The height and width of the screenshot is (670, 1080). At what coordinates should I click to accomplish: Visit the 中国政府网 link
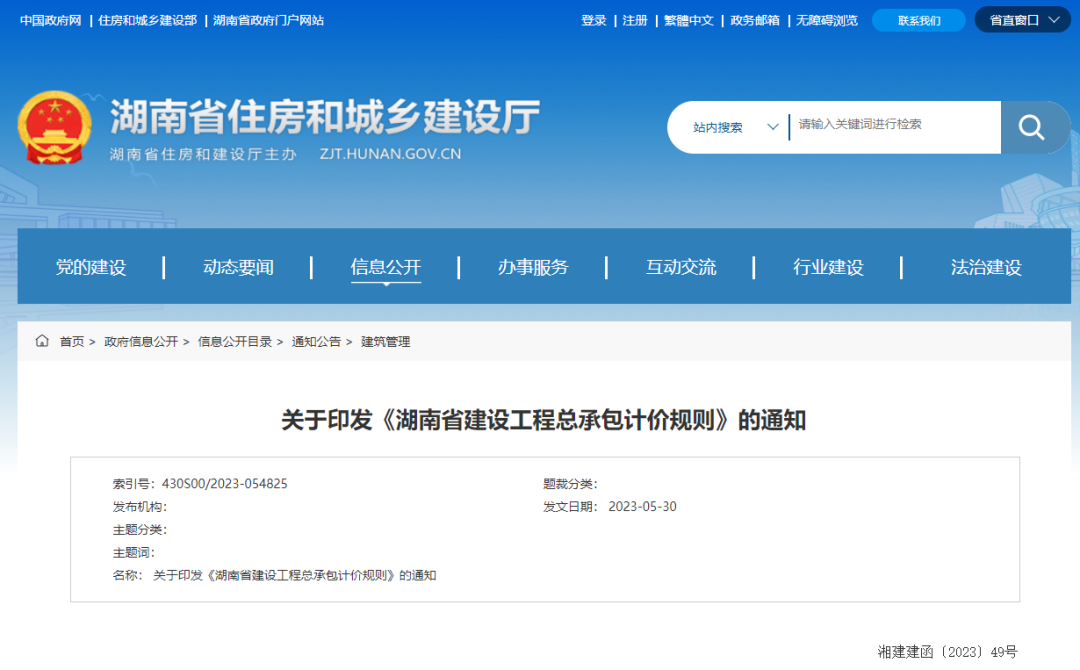(51, 20)
